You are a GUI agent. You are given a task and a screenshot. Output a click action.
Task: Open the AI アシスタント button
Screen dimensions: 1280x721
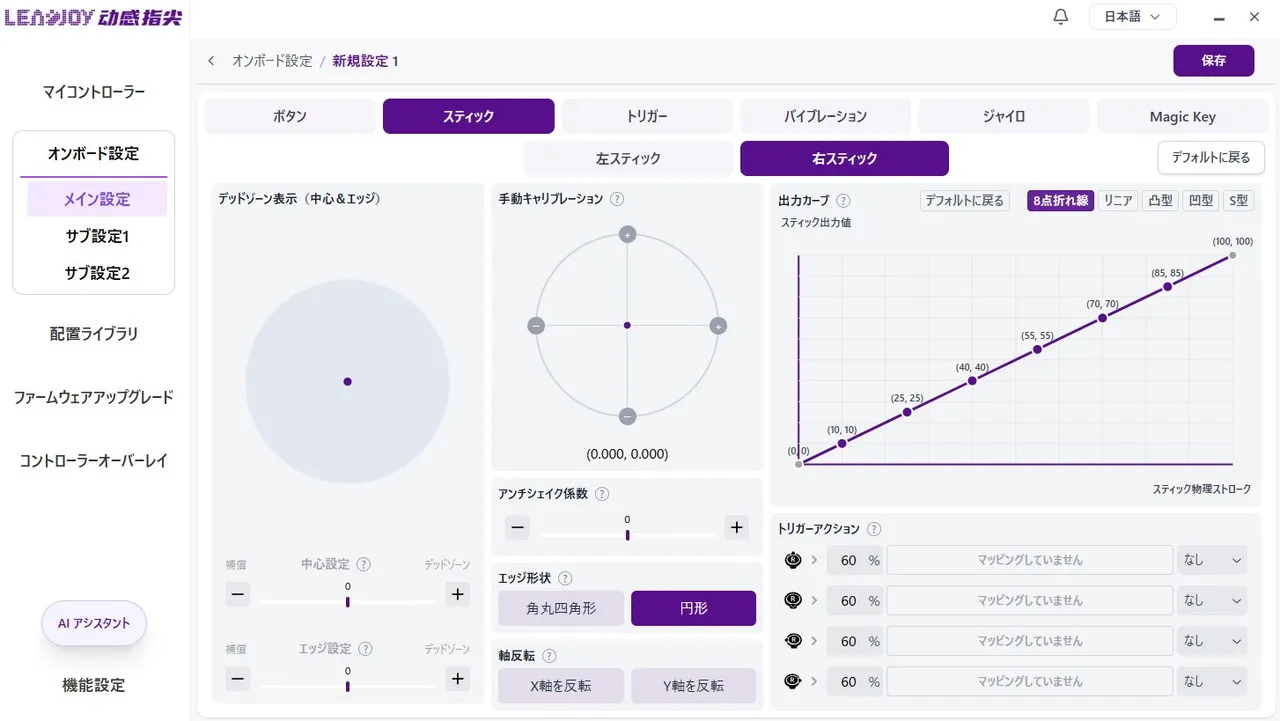94,623
